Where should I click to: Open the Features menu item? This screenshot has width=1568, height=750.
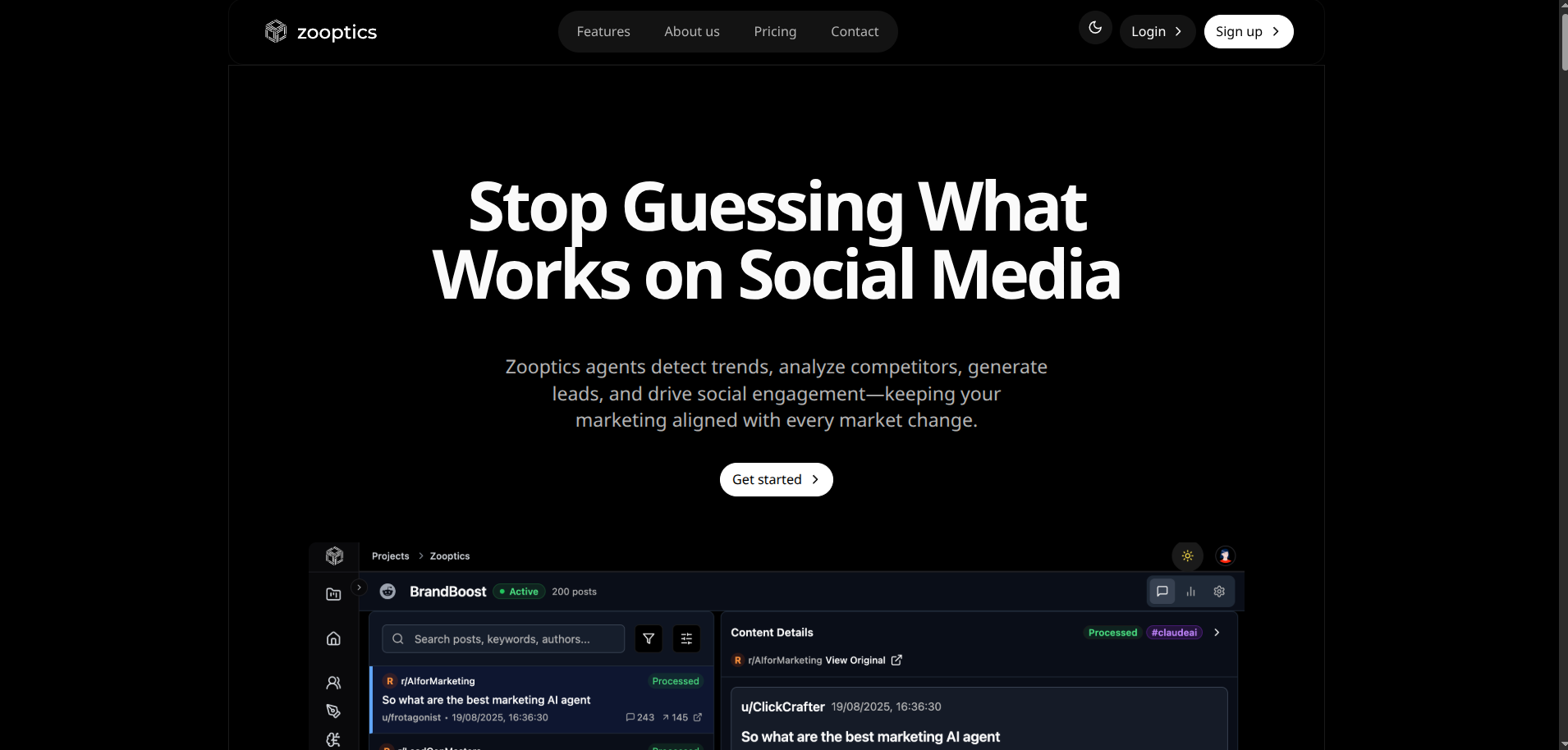[603, 31]
